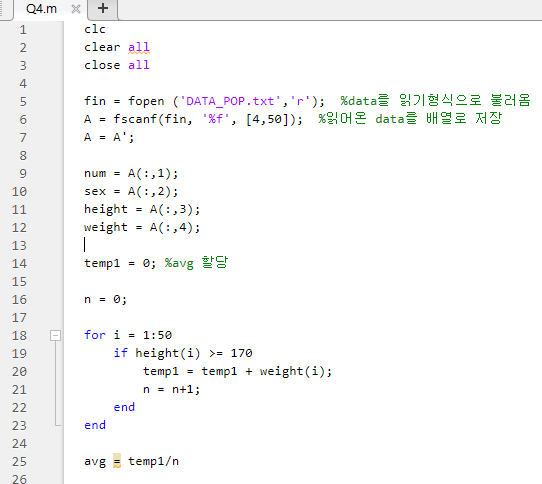Click the temp1 + weight(i) expression
The width and height of the screenshot is (542, 484).
(x=263, y=371)
